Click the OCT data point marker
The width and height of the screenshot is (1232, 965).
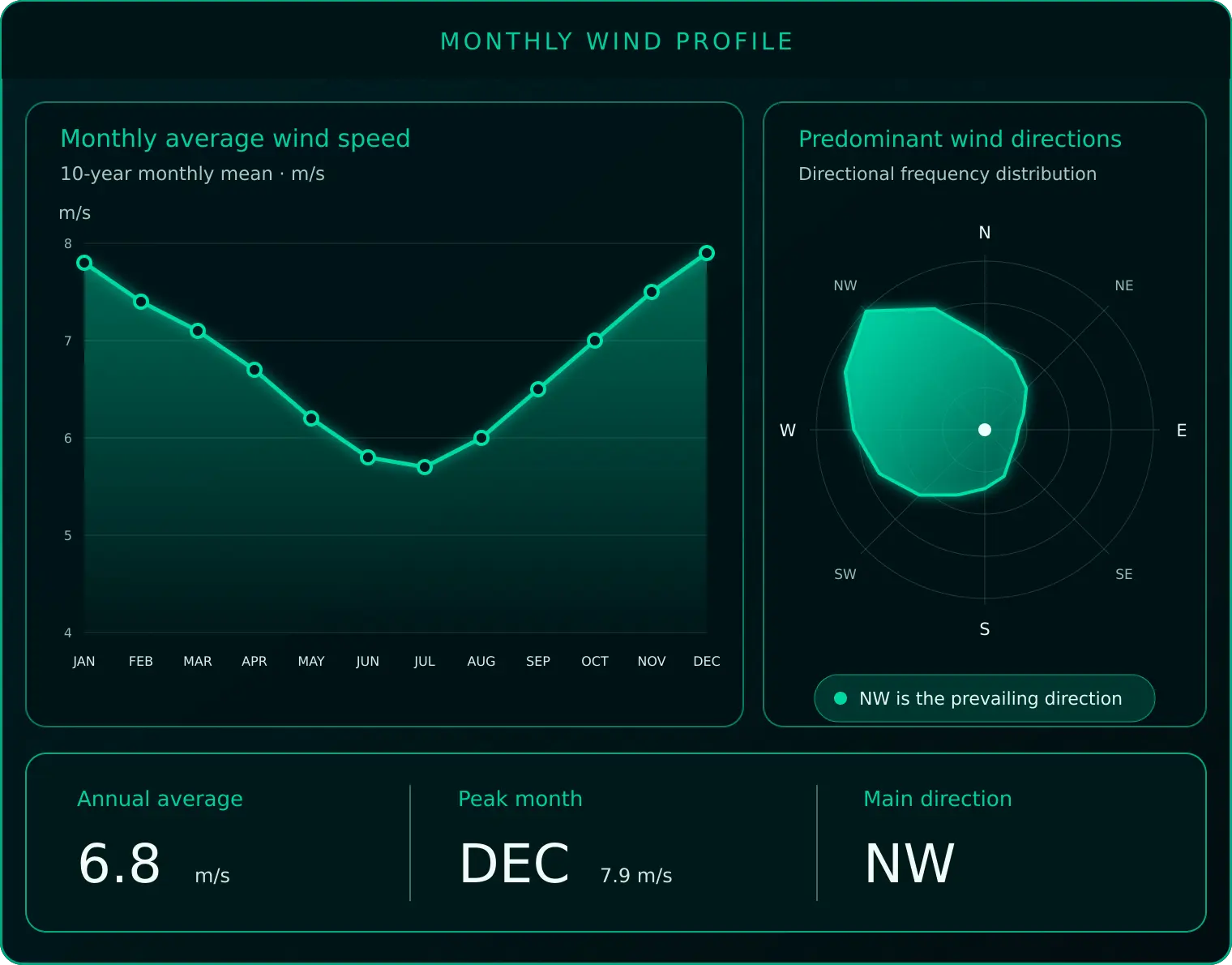pyautogui.click(x=595, y=341)
